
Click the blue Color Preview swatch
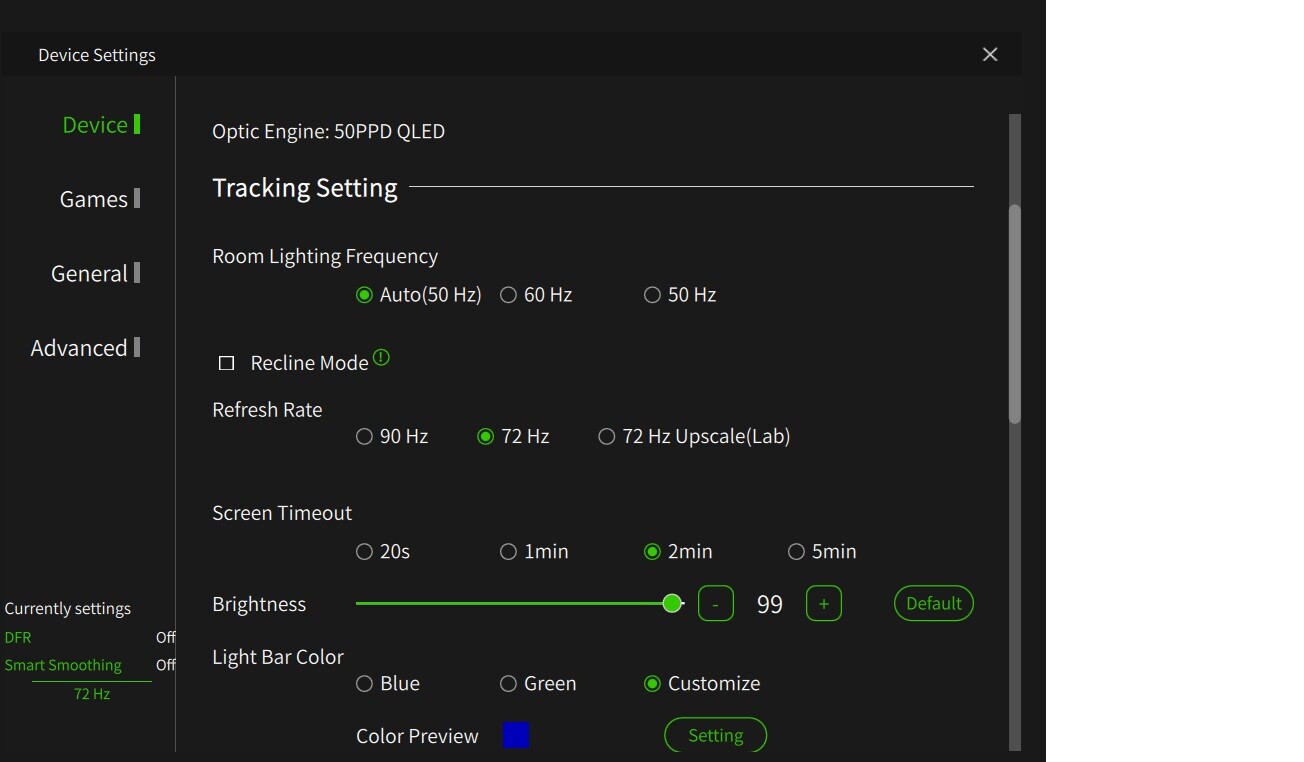[x=516, y=736]
